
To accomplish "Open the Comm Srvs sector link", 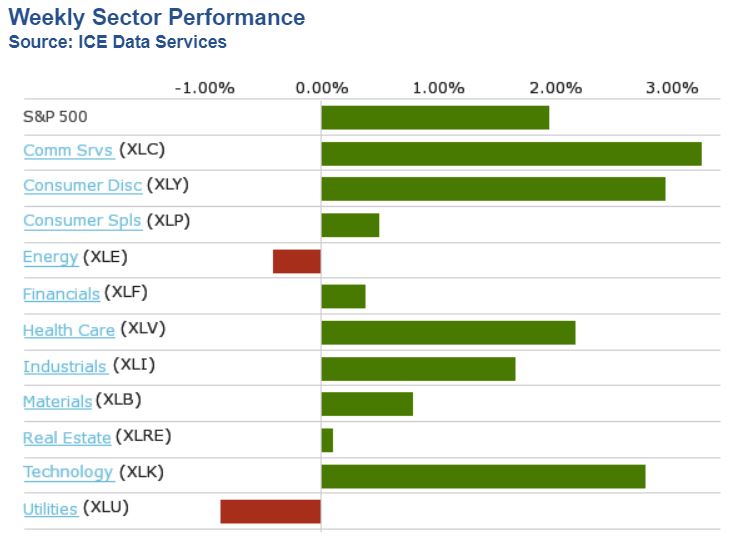I will [68, 150].
